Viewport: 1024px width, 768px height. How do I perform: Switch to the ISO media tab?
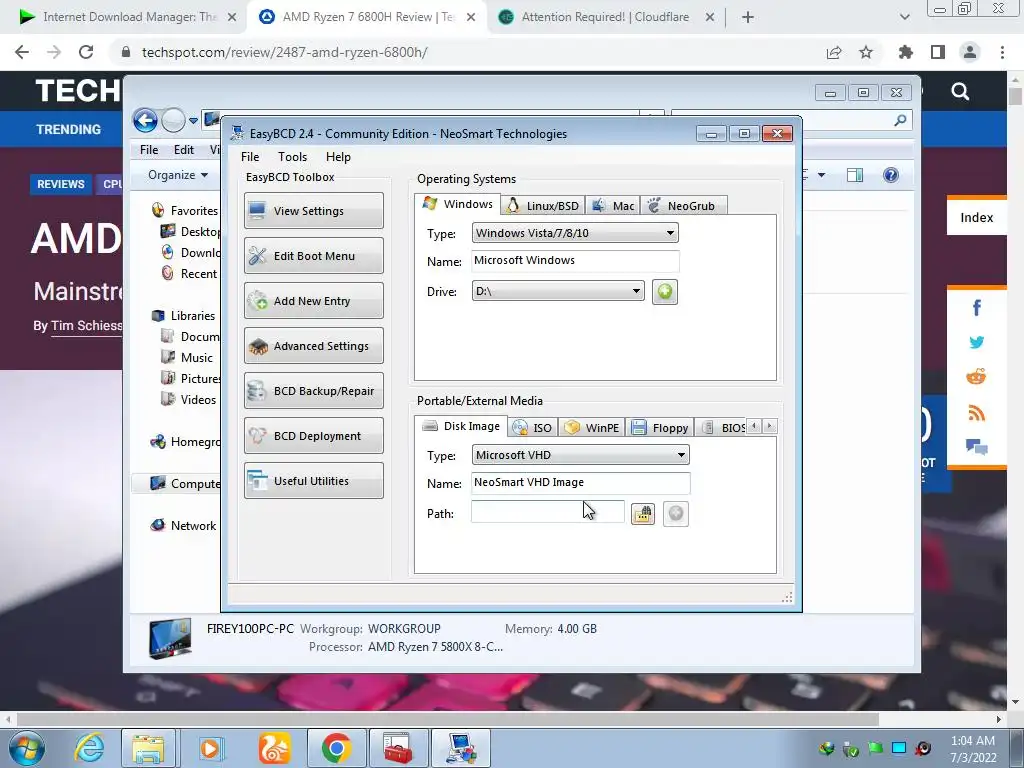(x=533, y=428)
